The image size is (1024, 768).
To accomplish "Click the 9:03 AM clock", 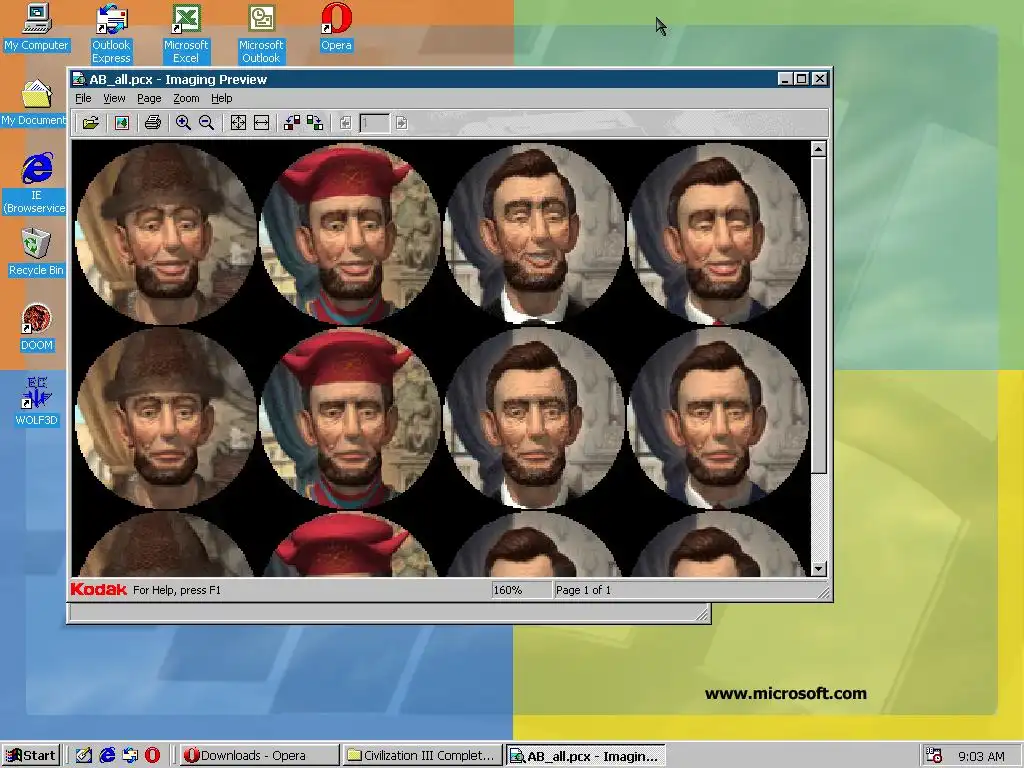I will tap(981, 756).
